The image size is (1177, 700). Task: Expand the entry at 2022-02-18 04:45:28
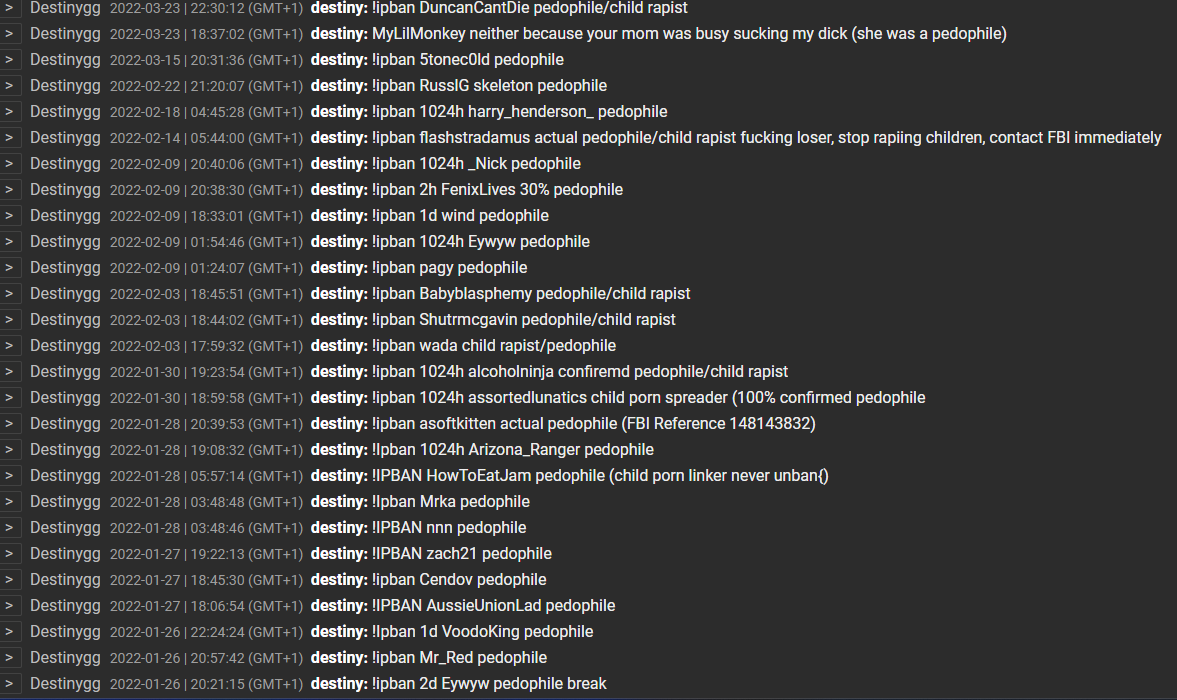[10, 111]
